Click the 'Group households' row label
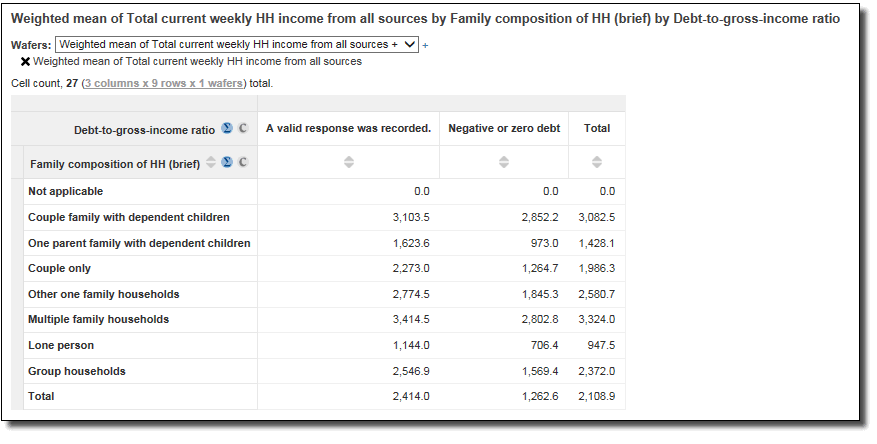This screenshot has width=877, height=444. pyautogui.click(x=77, y=371)
